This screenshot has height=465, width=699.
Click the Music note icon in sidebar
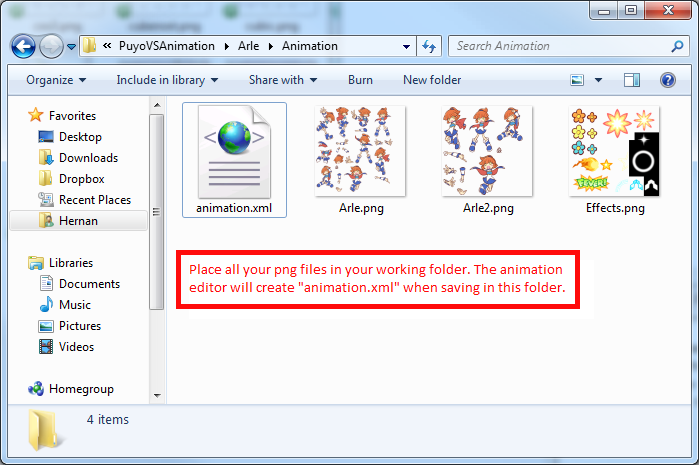[x=46, y=305]
